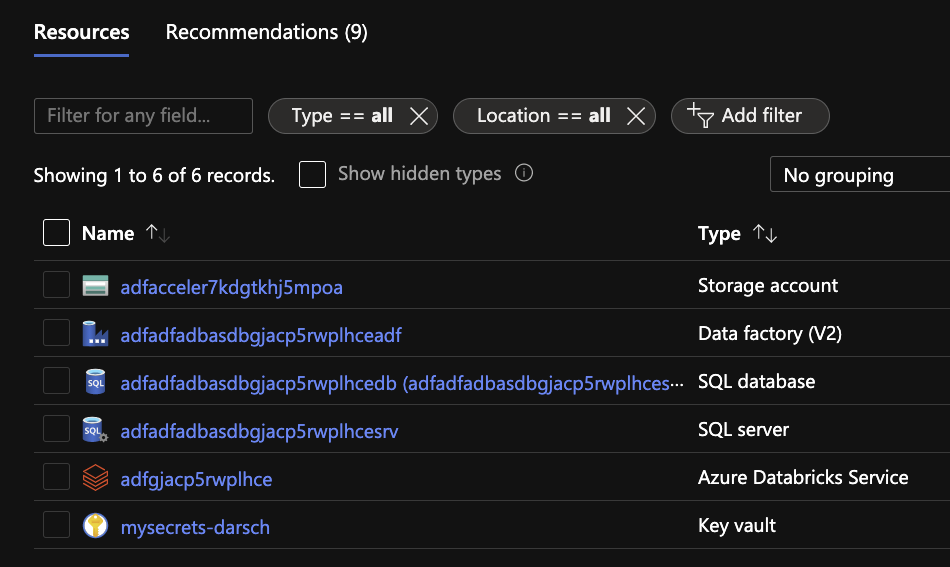This screenshot has width=950, height=567.
Task: Click the 'Data factory (V2)' type cell
Action: [770, 333]
